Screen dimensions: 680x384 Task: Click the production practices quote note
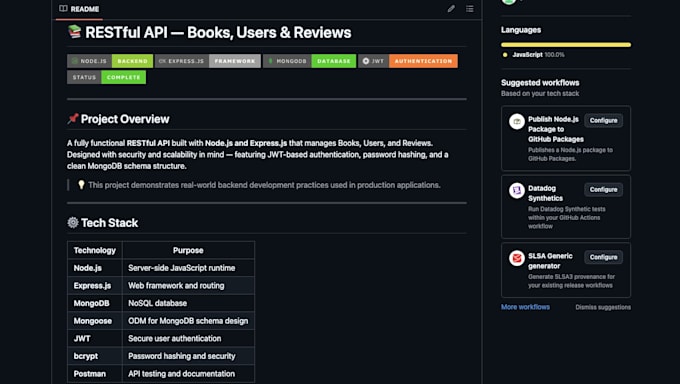click(264, 185)
